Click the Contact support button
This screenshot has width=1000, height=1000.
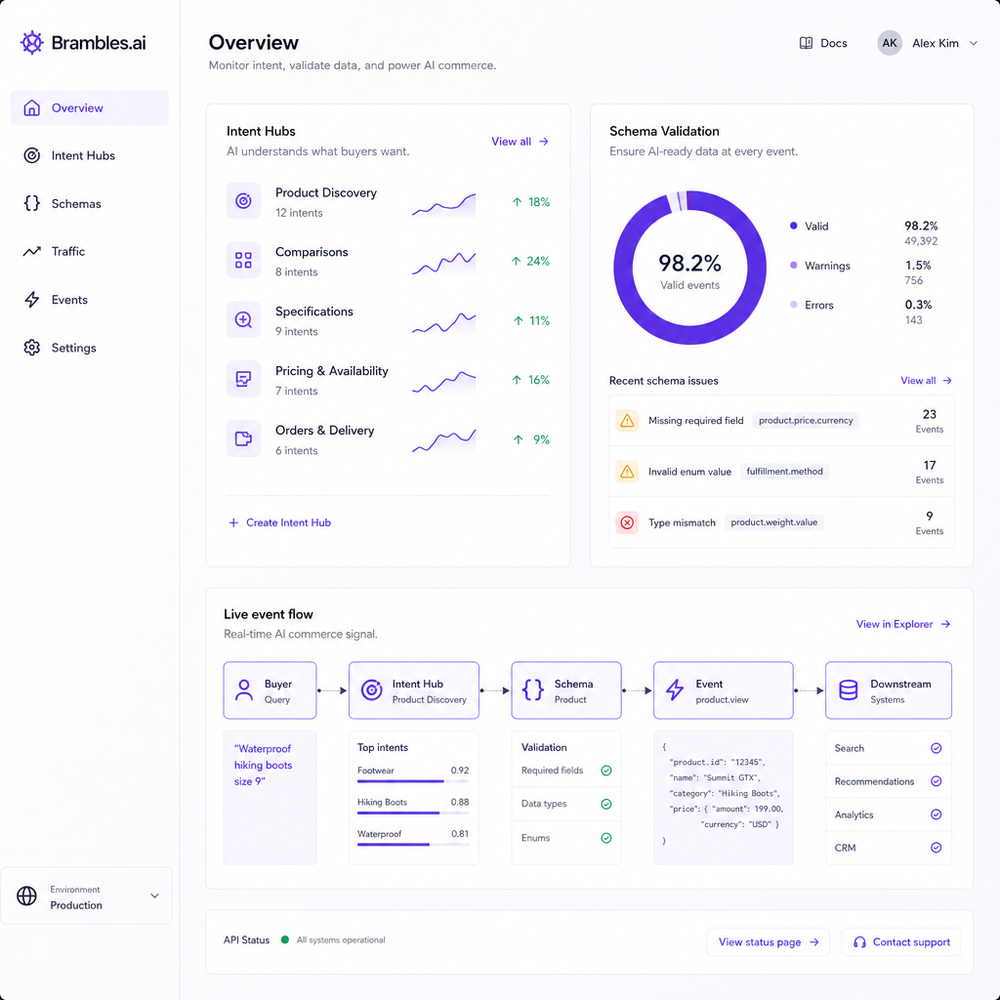click(x=901, y=942)
